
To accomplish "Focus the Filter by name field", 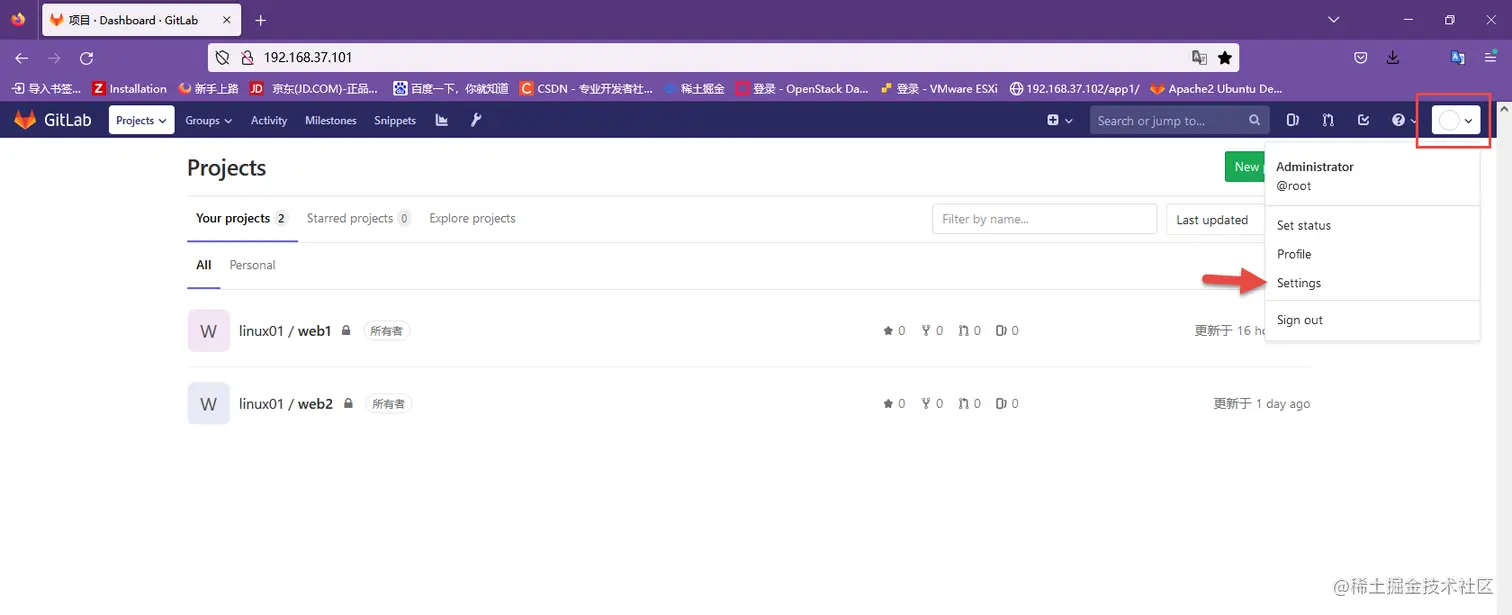I will (1044, 219).
